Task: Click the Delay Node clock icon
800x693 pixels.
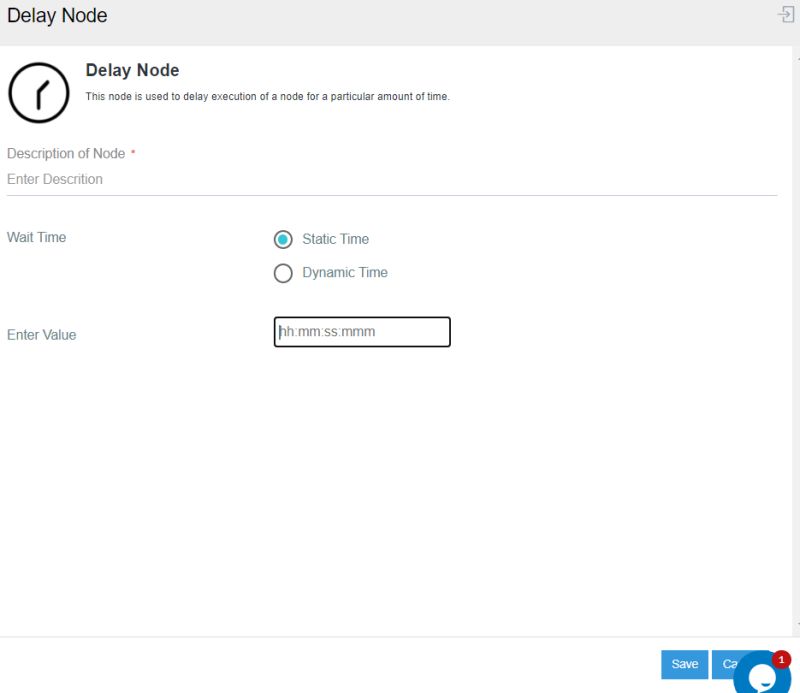Action: 39,90
